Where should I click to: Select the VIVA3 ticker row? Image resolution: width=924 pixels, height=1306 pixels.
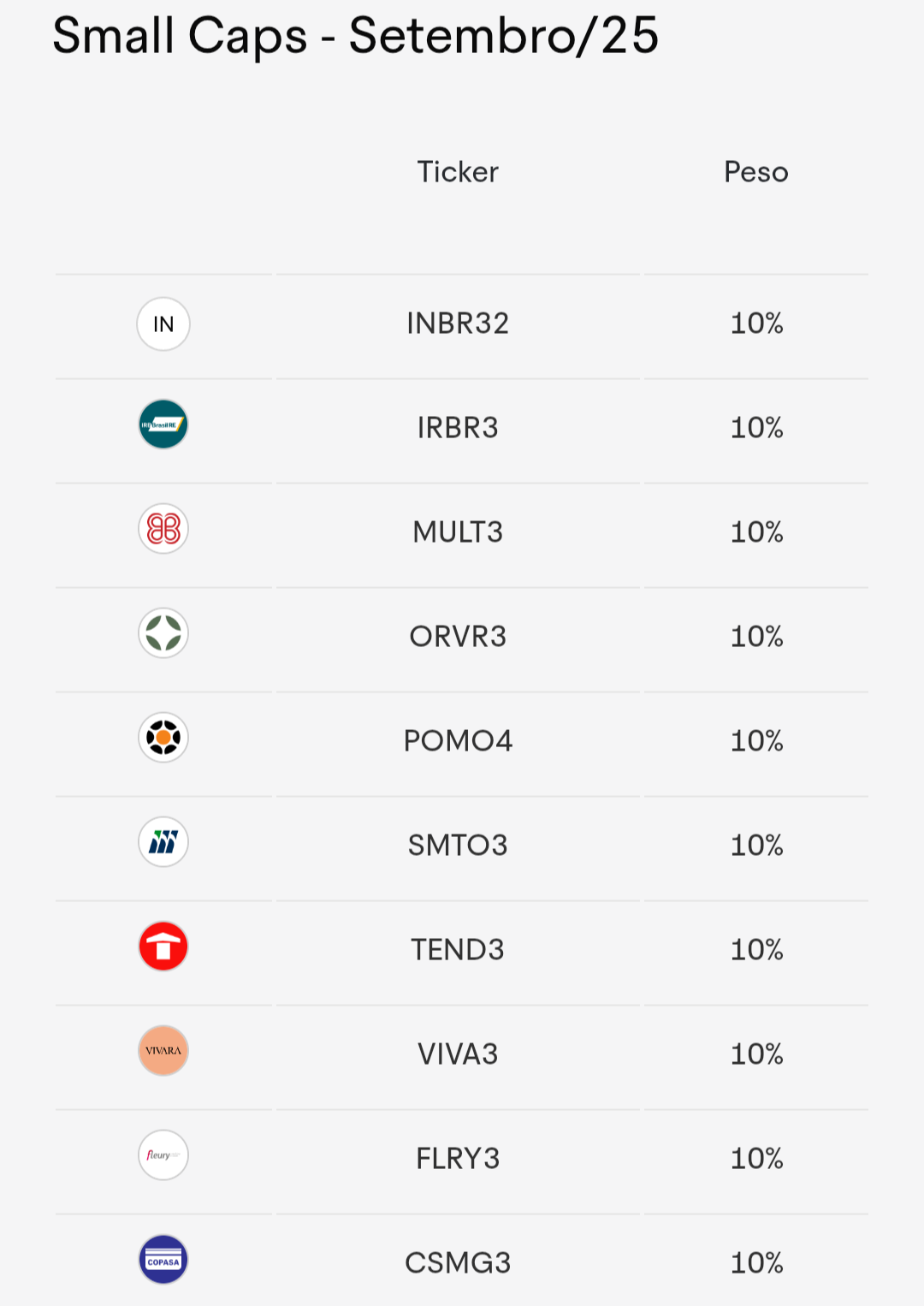[x=458, y=1054]
